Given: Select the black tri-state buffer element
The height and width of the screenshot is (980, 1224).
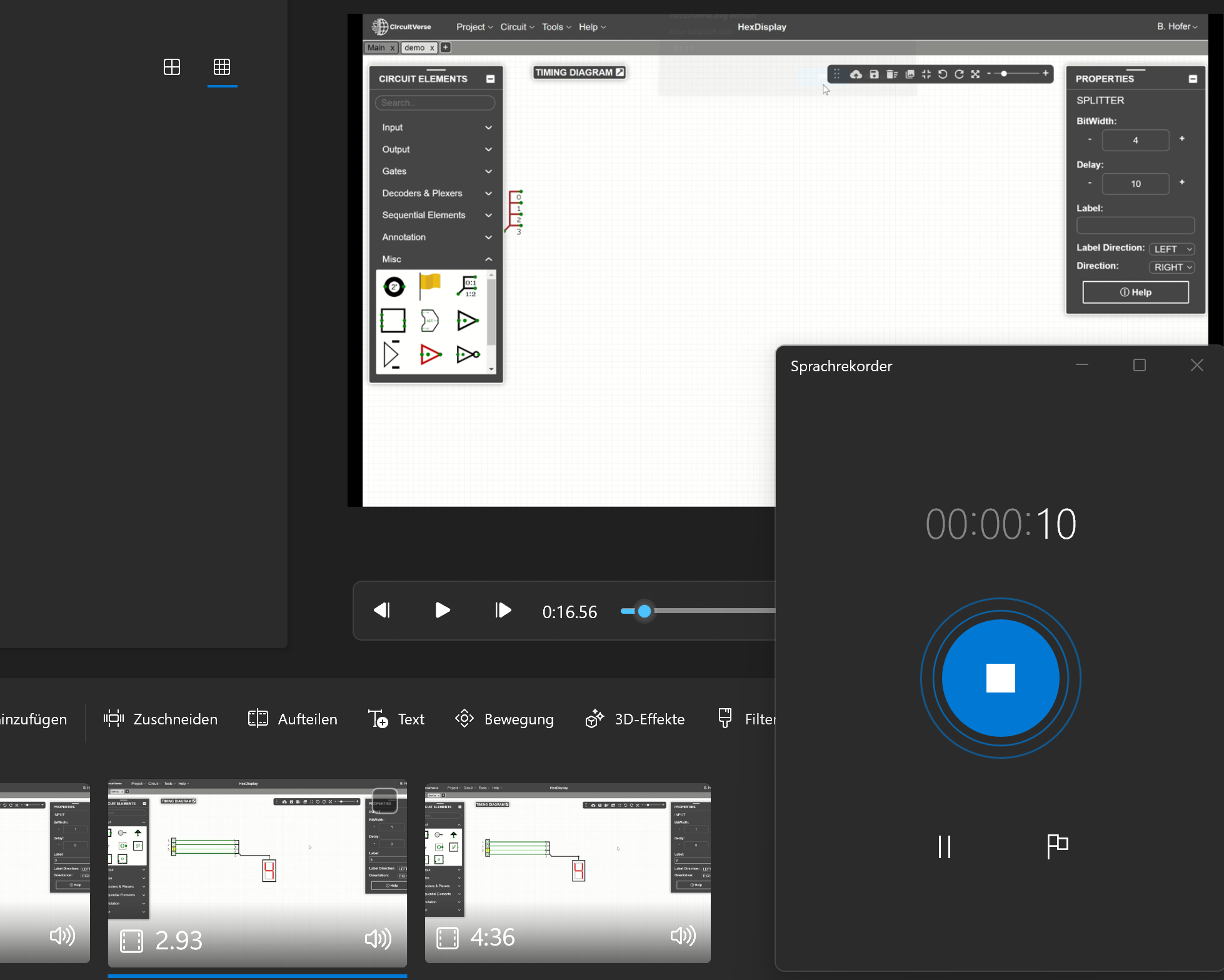Looking at the screenshot, I should click(468, 321).
